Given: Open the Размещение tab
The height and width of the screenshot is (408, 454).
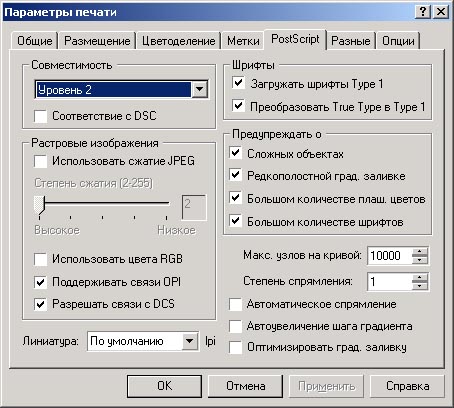Looking at the screenshot, I should click(97, 41).
